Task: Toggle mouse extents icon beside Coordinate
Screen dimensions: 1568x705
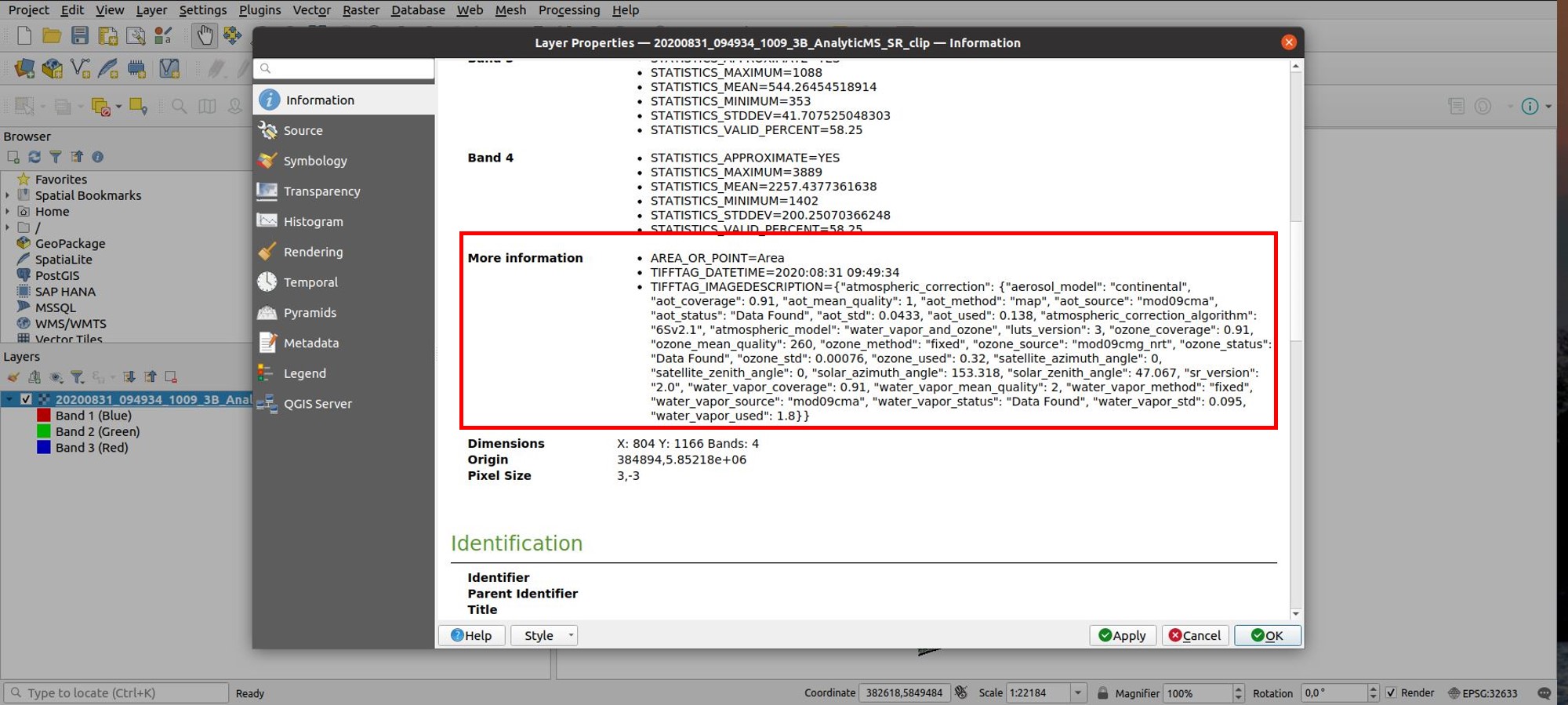Action: pyautogui.click(x=961, y=692)
